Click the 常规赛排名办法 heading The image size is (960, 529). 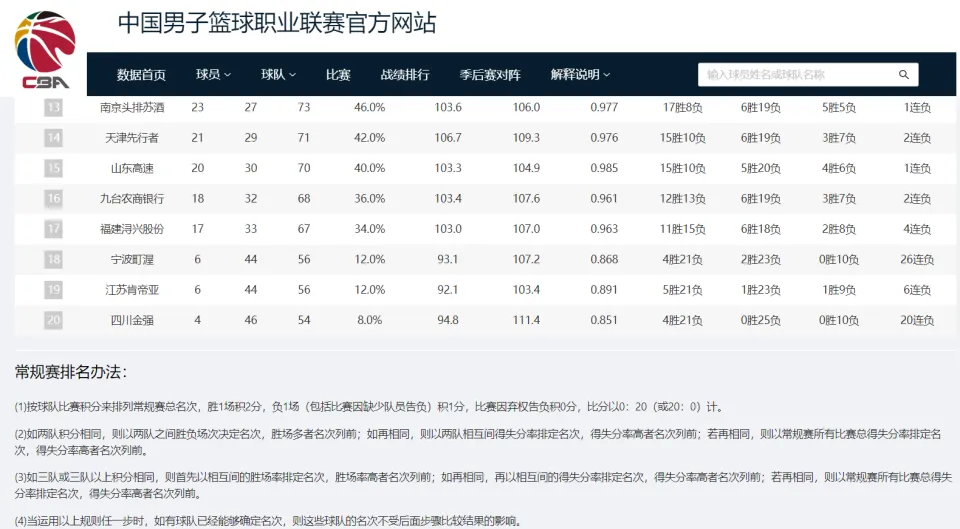point(70,372)
